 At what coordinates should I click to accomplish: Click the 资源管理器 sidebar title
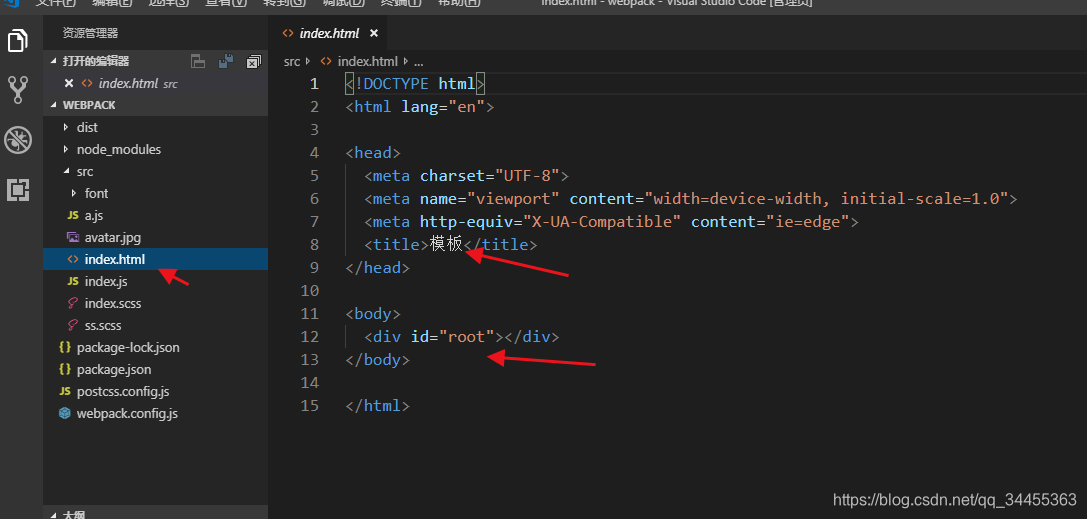pos(90,33)
